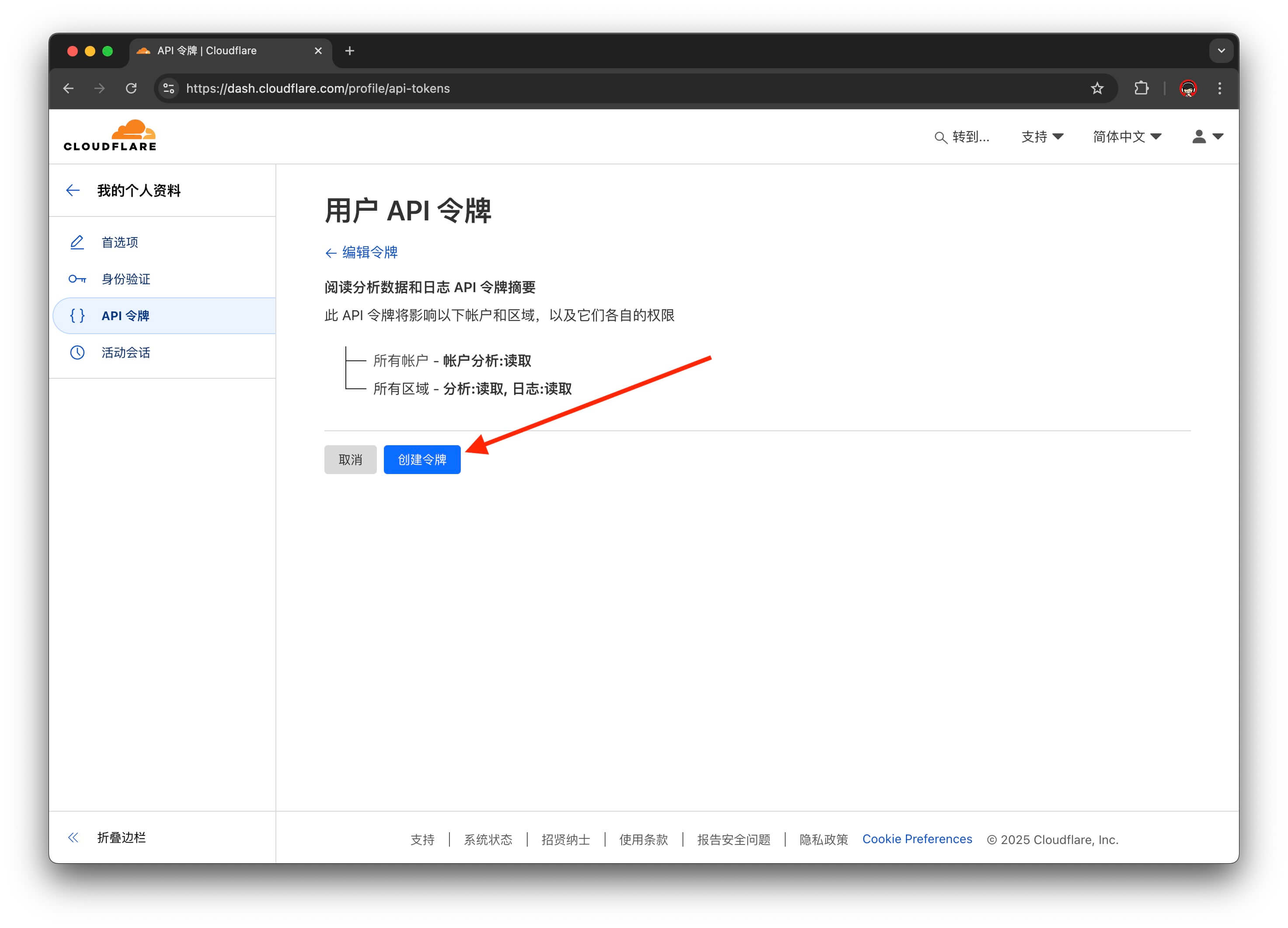
Task: Click the 所有帐户 - 帐户分析:读取 line
Action: tap(452, 361)
